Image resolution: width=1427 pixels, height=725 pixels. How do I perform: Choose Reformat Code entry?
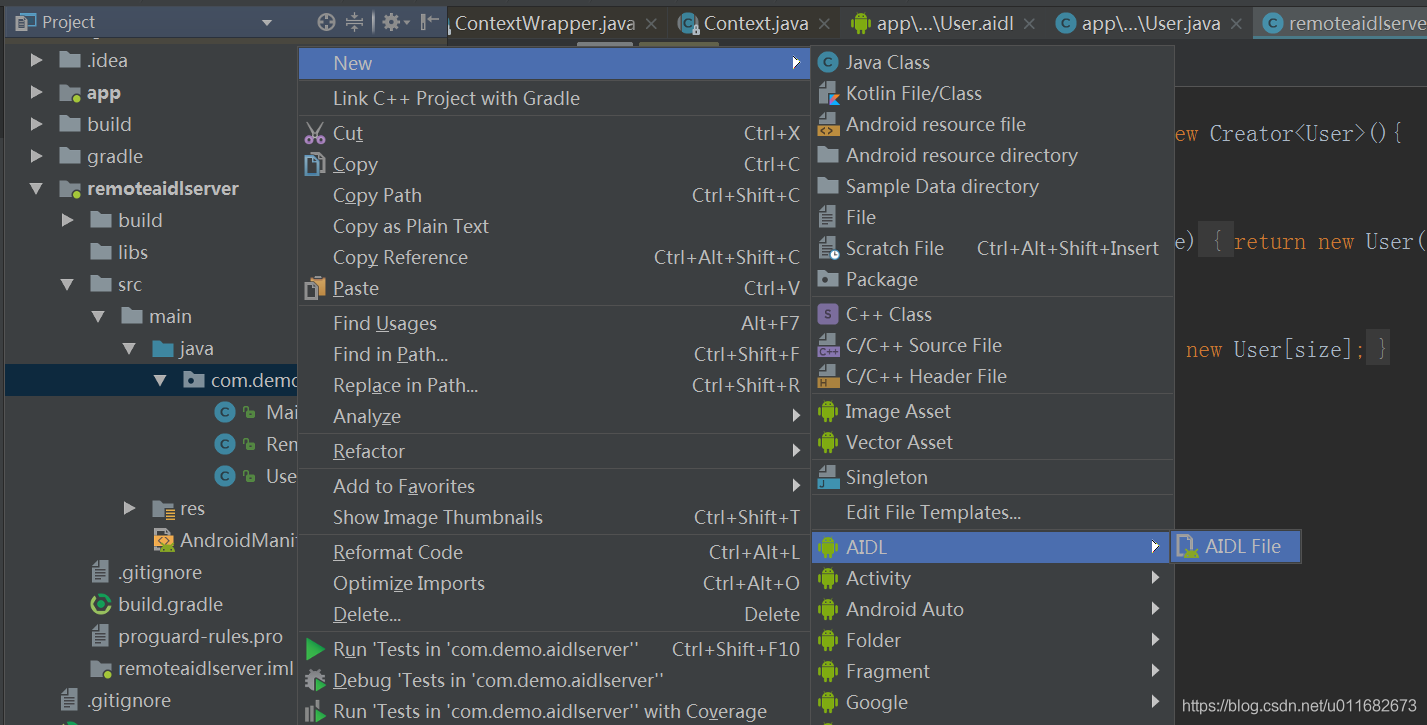[x=555, y=552]
